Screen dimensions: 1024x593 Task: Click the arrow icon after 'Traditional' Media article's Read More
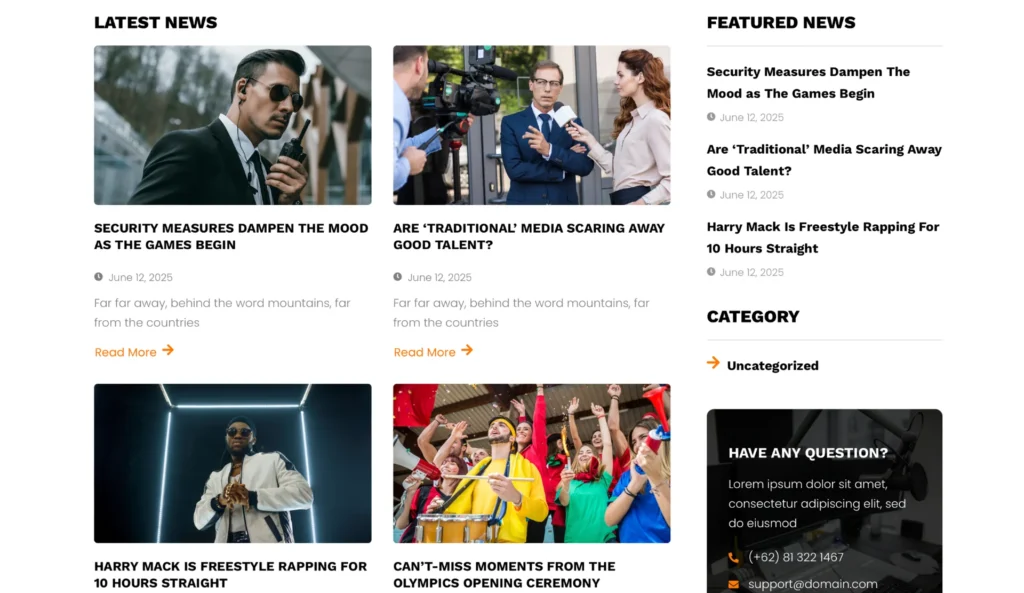(467, 350)
